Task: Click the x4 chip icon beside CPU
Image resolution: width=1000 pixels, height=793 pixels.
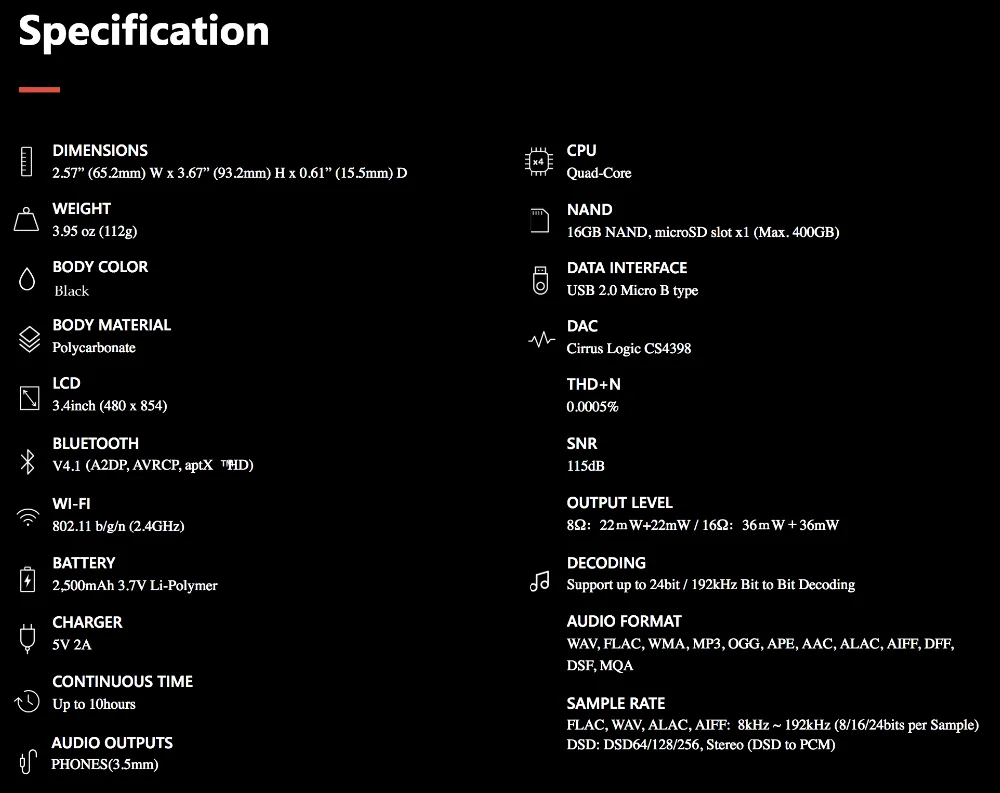Action: 539,161
